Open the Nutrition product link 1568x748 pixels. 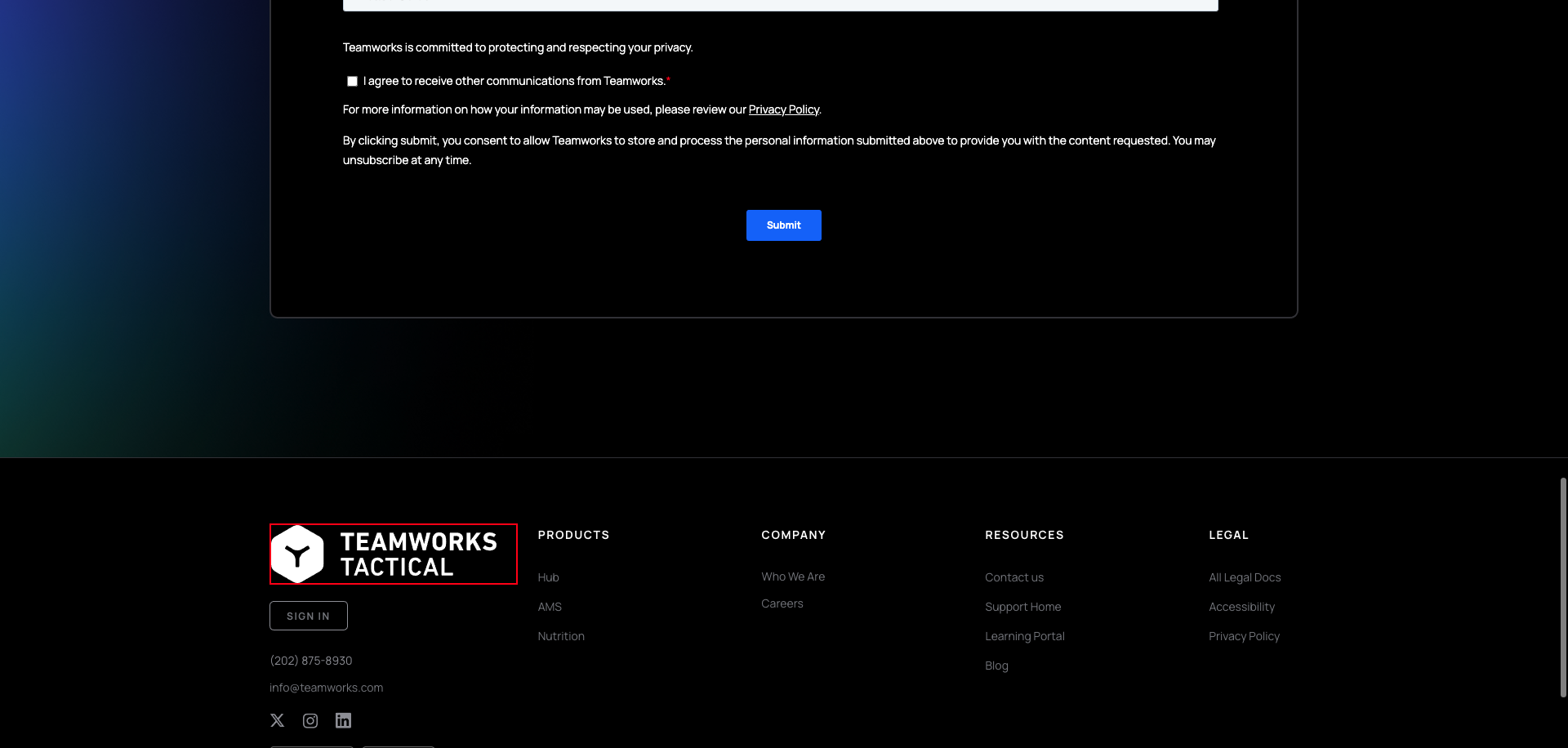[561, 636]
